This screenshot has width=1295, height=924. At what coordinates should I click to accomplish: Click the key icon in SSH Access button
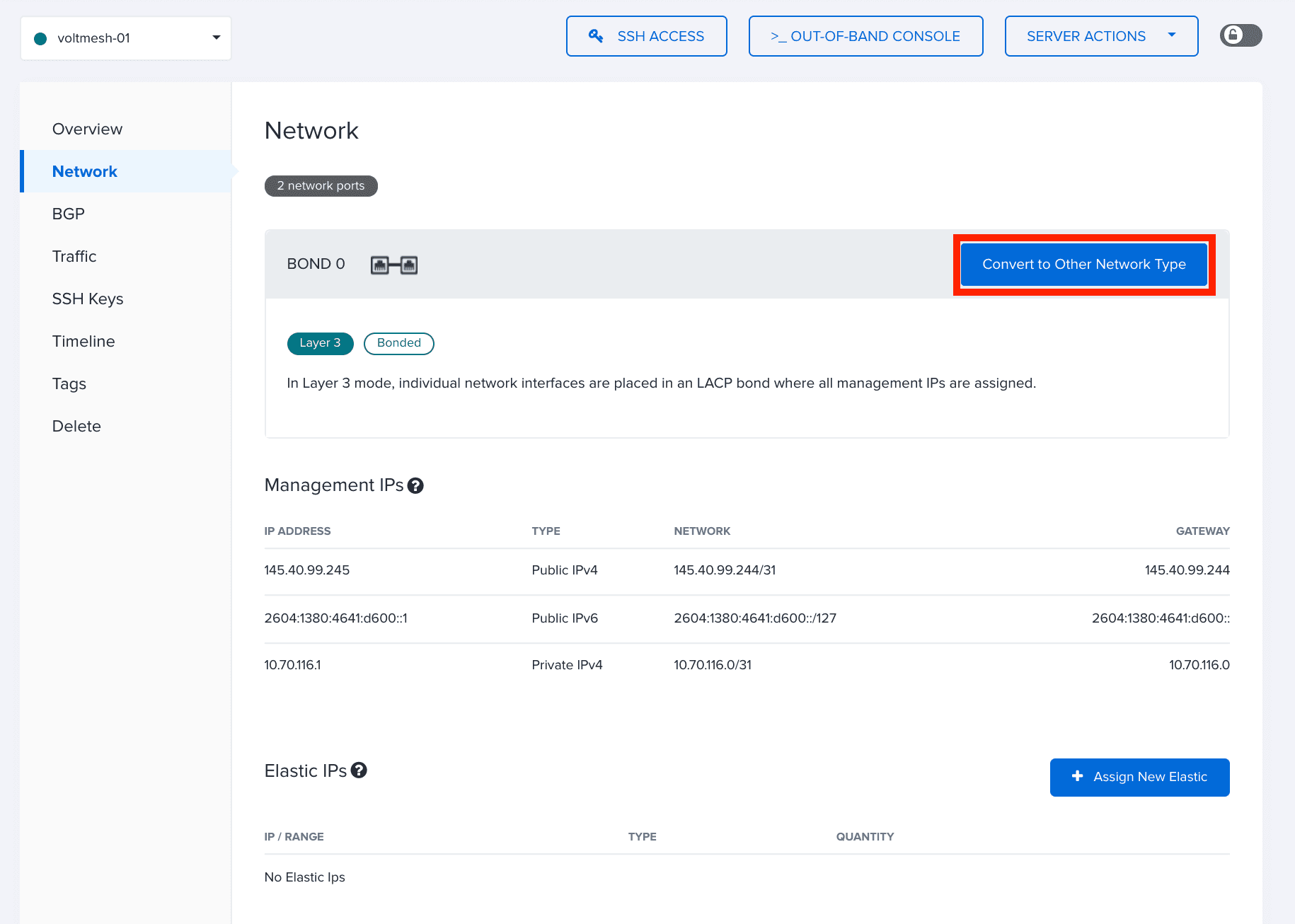pyautogui.click(x=596, y=36)
